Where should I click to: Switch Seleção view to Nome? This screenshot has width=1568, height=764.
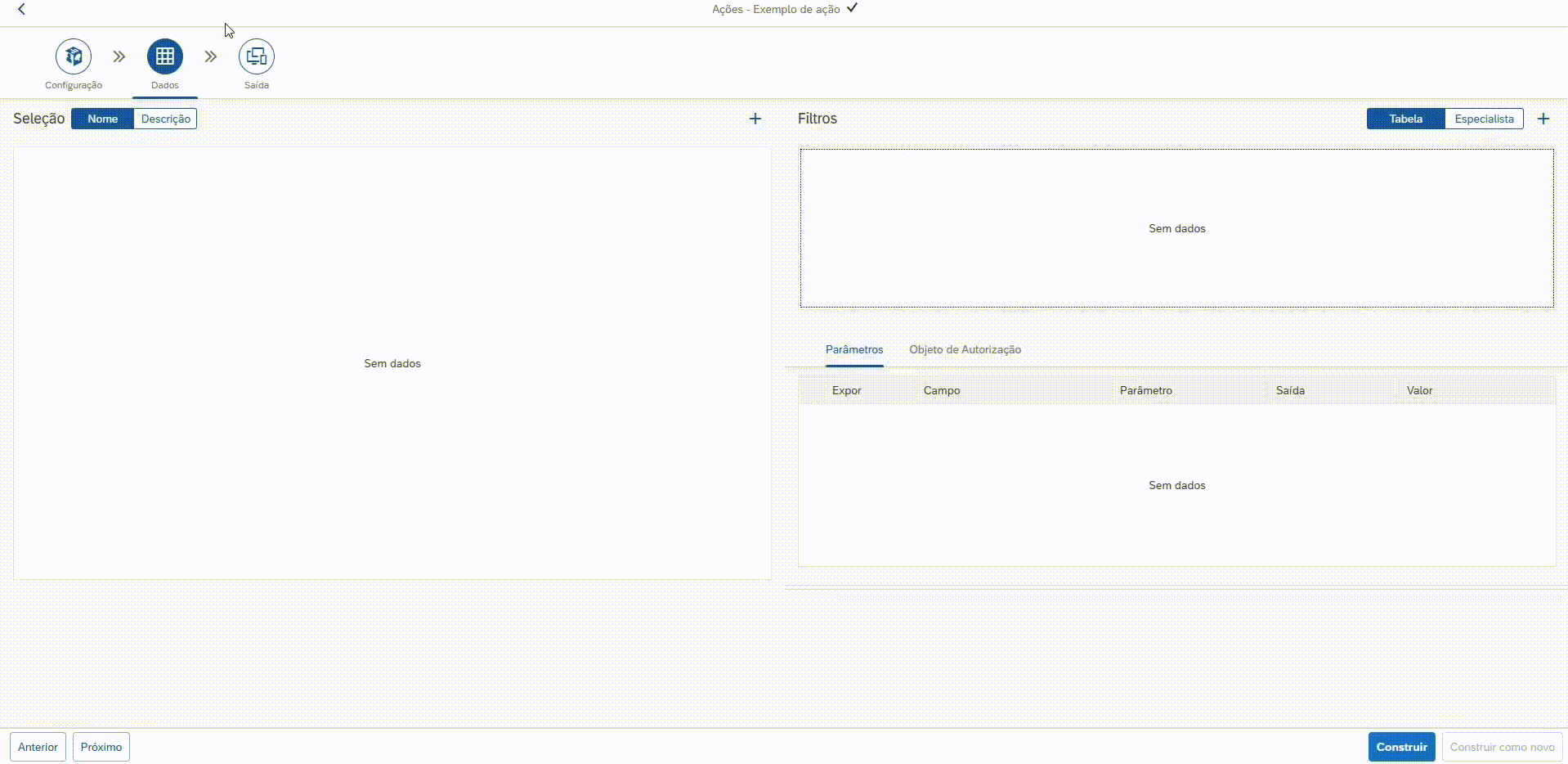[x=103, y=119]
